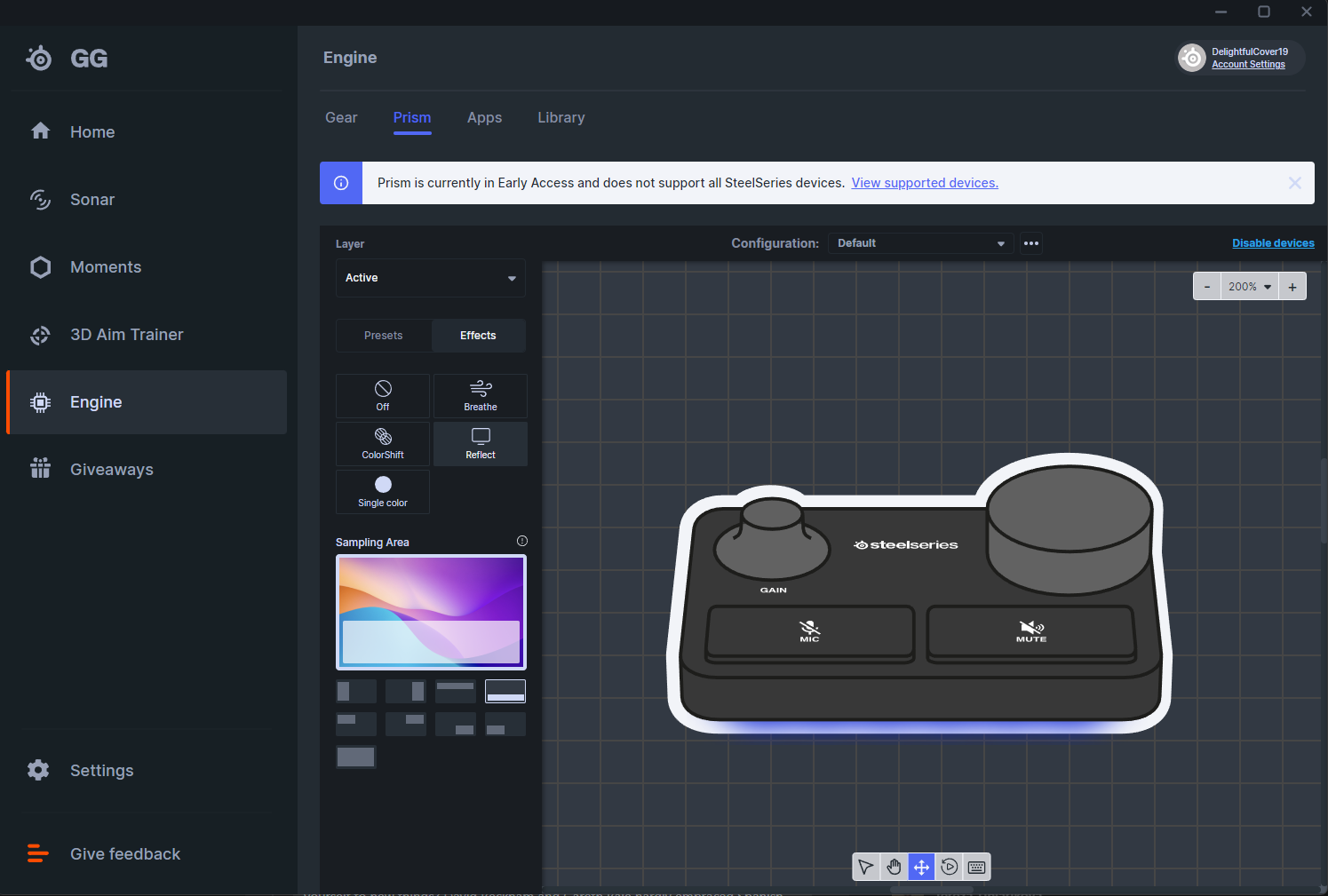Image resolution: width=1328 pixels, height=896 pixels.
Task: Open the Effects tab
Action: click(478, 336)
